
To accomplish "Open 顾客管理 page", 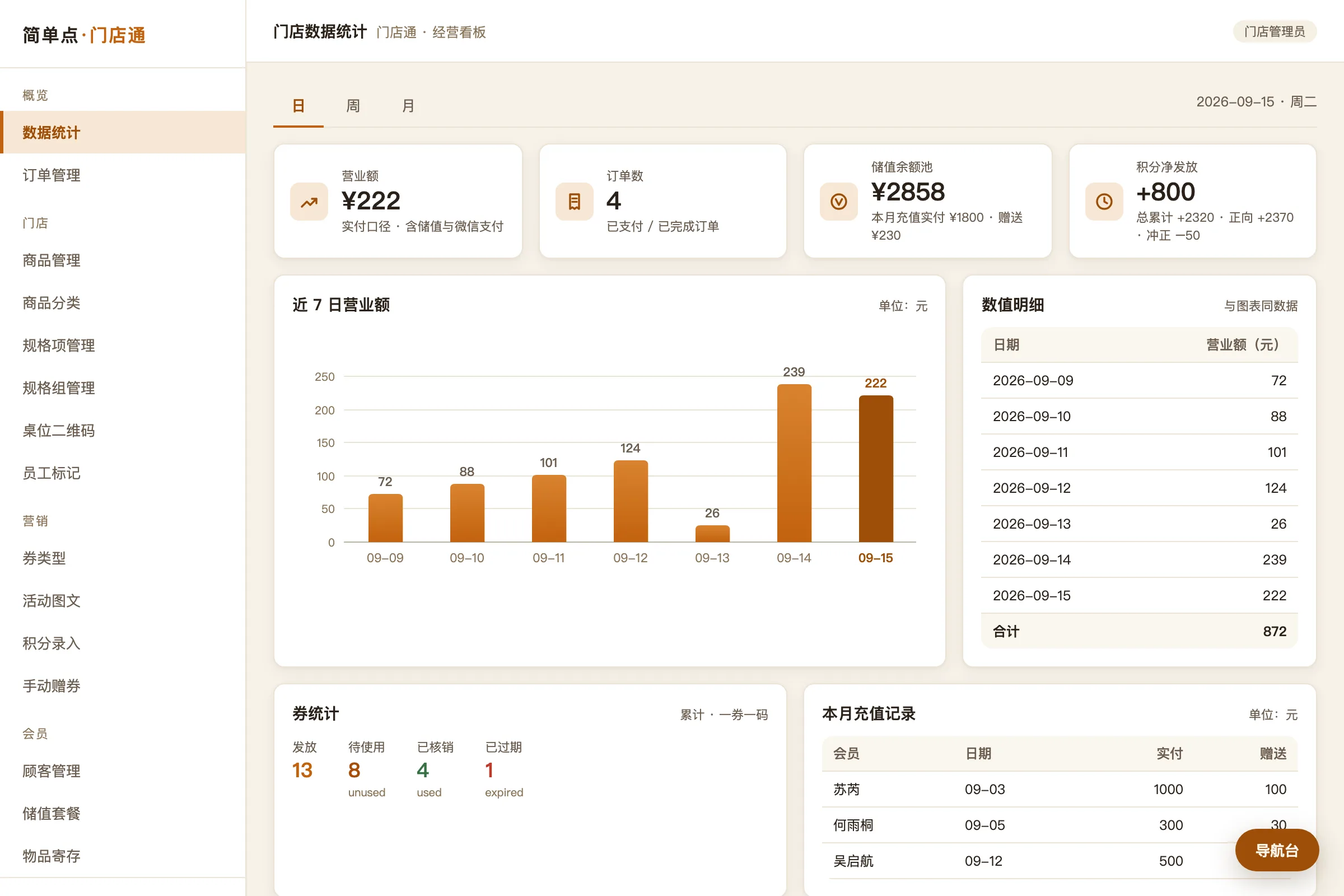I will tap(123, 771).
